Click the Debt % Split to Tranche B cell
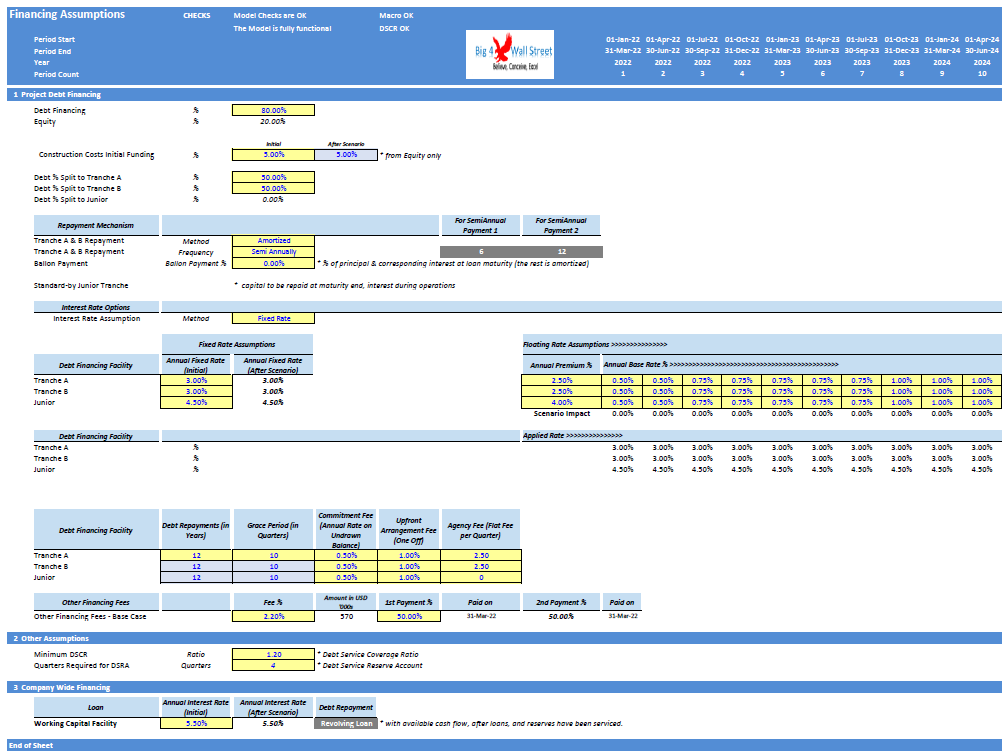This screenshot has height=755, width=1007. [274, 188]
